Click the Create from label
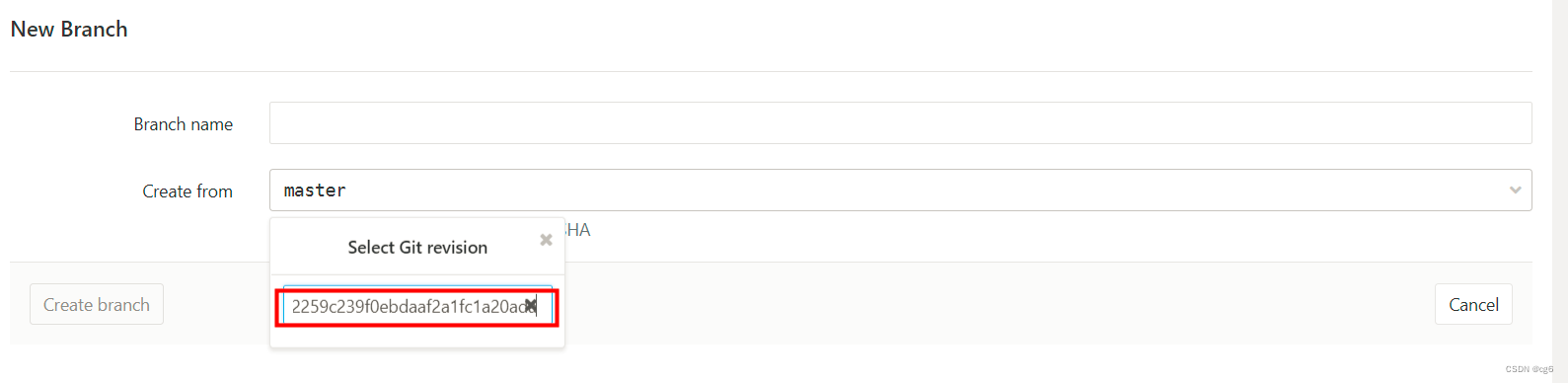This screenshot has height=383, width=1568. click(187, 191)
